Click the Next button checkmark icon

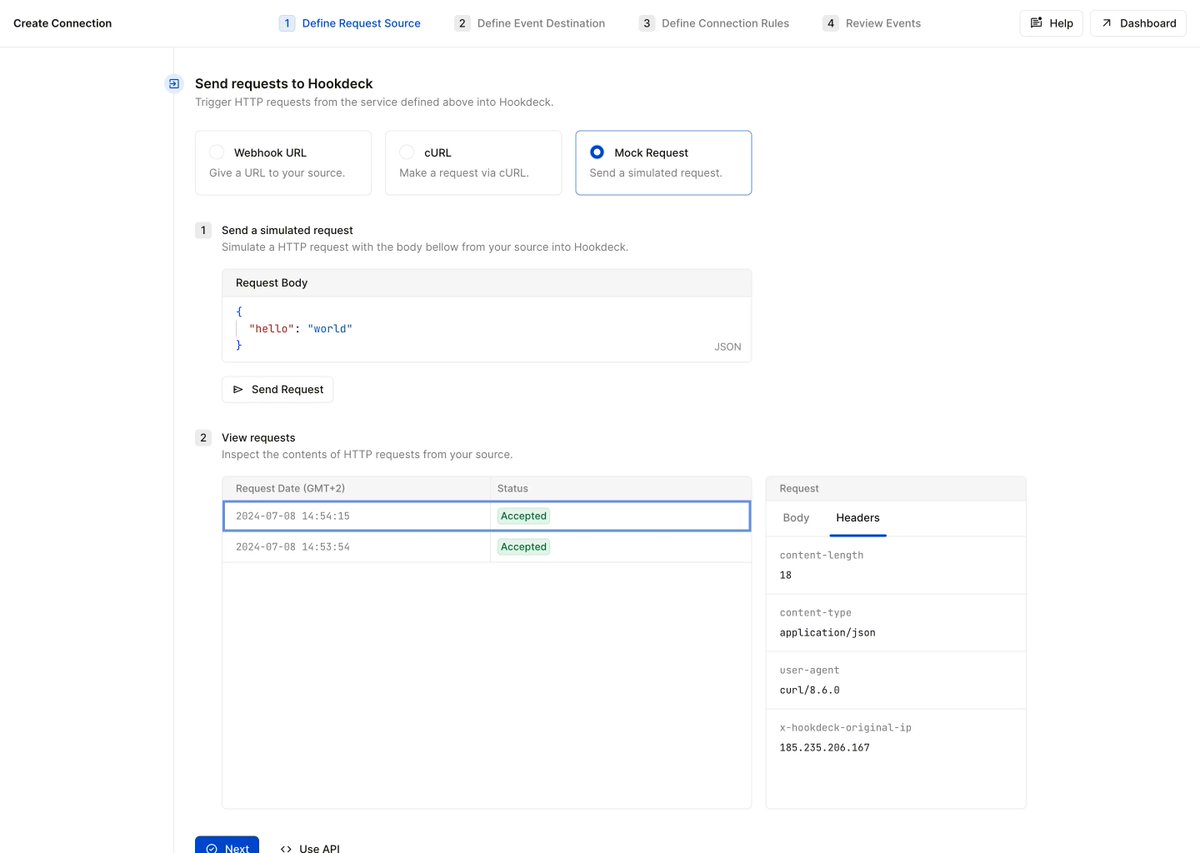[x=211, y=849]
